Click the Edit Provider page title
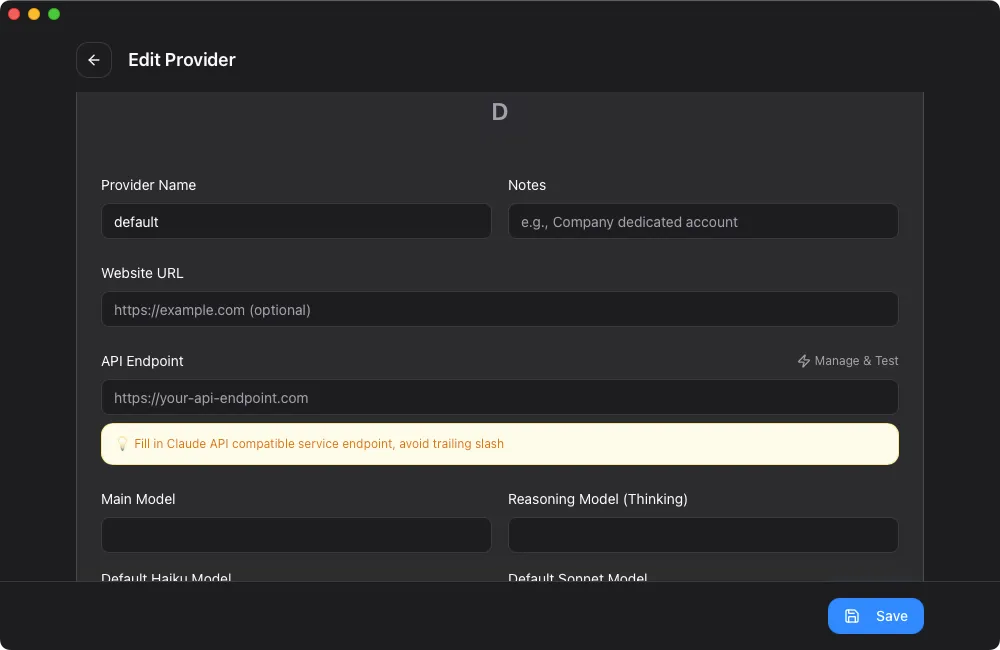This screenshot has width=1000, height=650. (x=182, y=60)
